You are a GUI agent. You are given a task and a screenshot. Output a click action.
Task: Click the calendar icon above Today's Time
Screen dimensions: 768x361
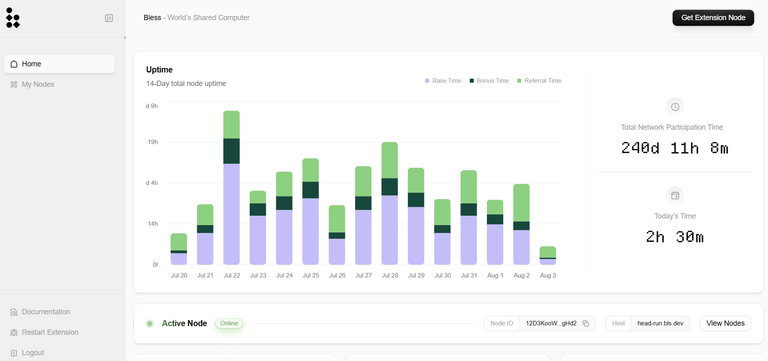pyautogui.click(x=674, y=195)
